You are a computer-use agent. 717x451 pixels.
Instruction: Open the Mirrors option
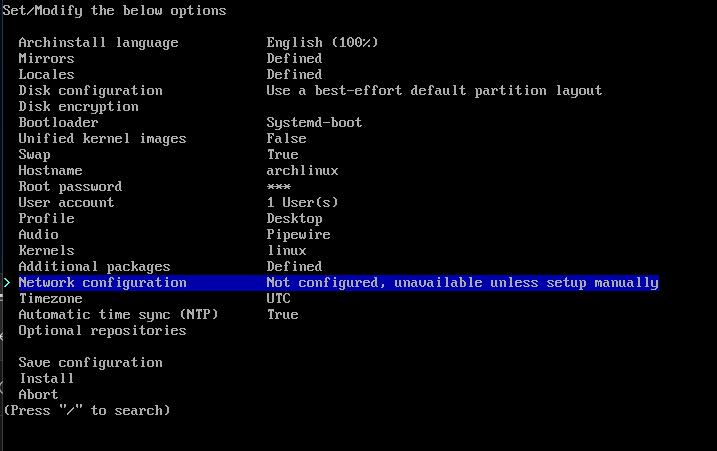coord(46,59)
